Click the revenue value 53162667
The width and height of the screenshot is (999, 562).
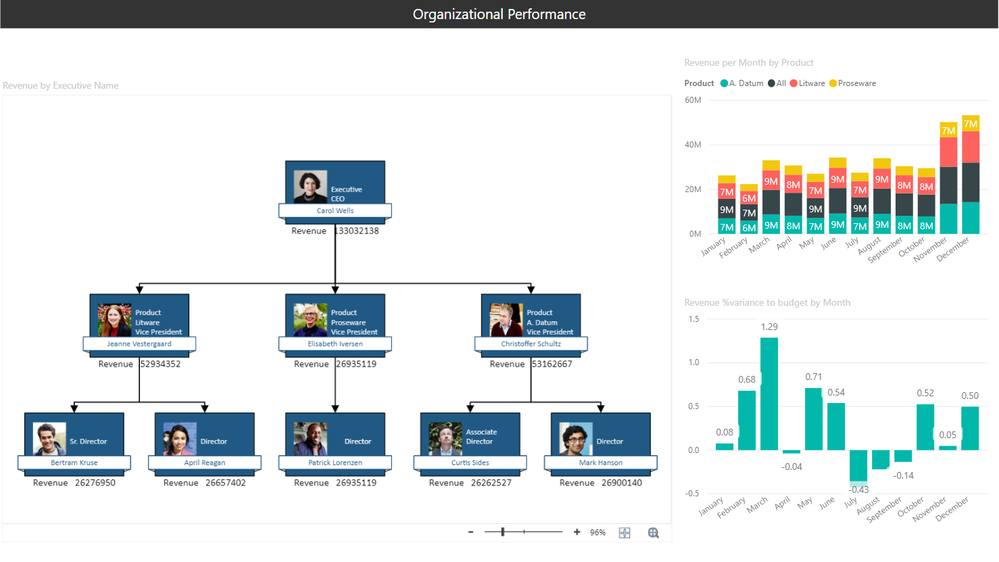click(x=552, y=364)
